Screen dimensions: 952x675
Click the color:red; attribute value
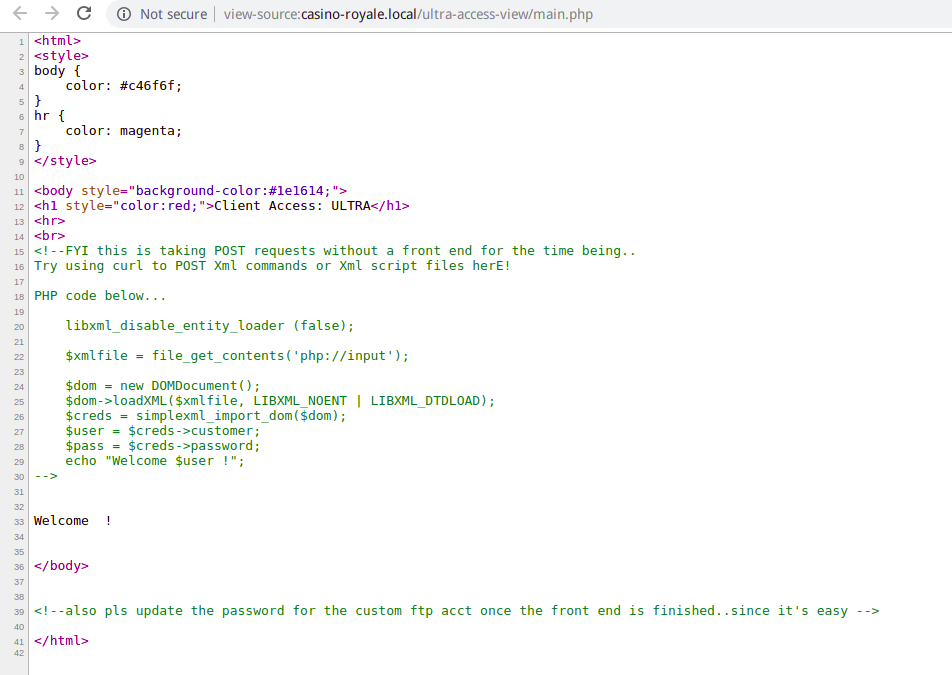tap(159, 206)
